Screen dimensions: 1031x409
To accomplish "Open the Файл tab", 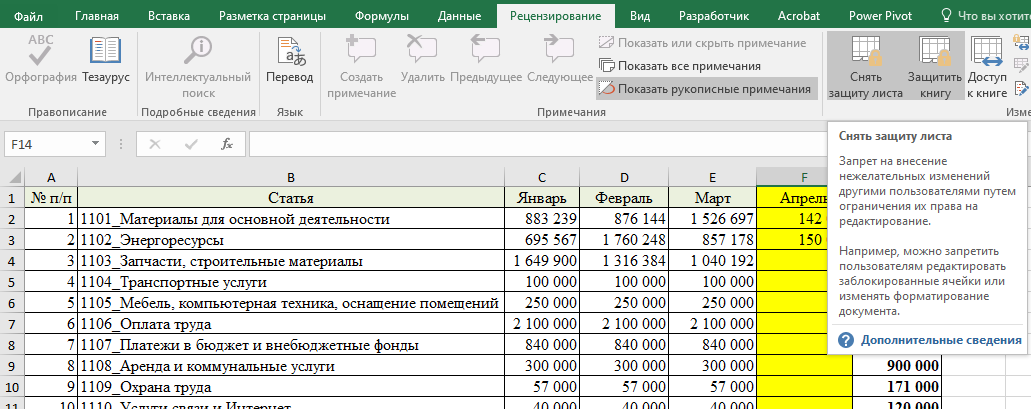I will coord(30,16).
